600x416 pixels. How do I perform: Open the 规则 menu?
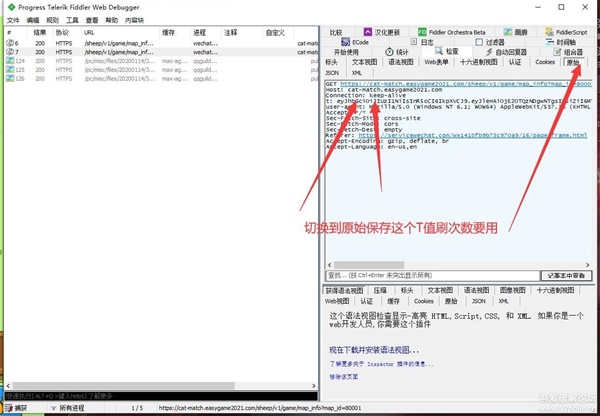tap(52, 20)
